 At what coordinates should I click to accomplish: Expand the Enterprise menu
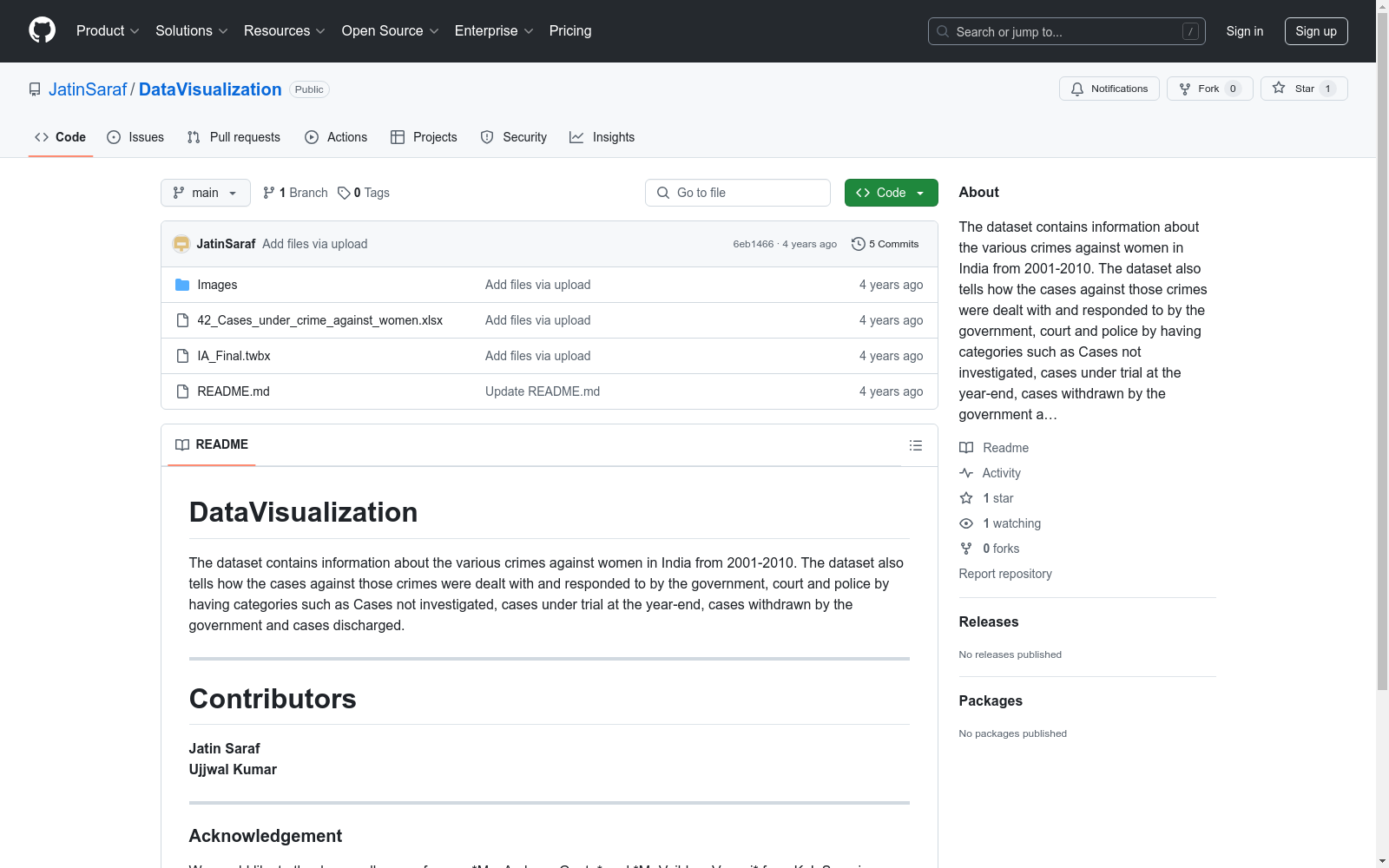(494, 31)
